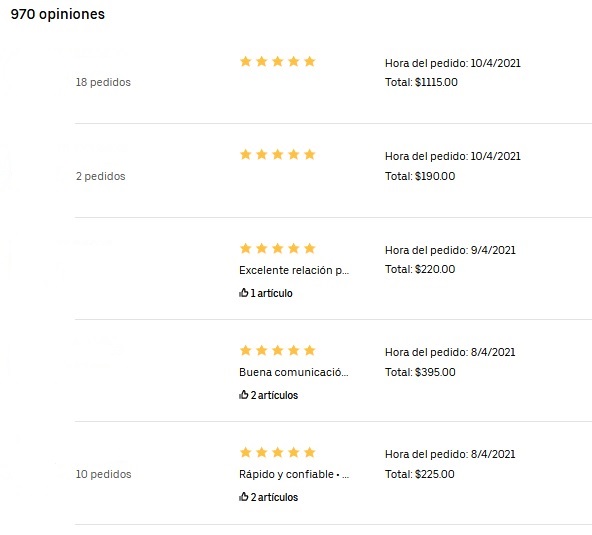Click star rating of 9/4/2021 order

(x=278, y=248)
